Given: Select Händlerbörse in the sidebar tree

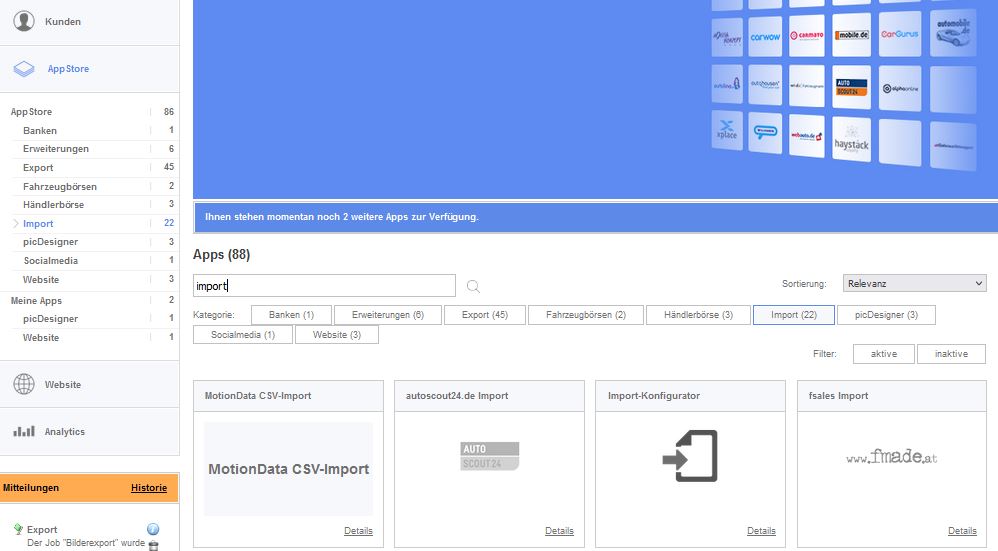Looking at the screenshot, I should tap(53, 205).
